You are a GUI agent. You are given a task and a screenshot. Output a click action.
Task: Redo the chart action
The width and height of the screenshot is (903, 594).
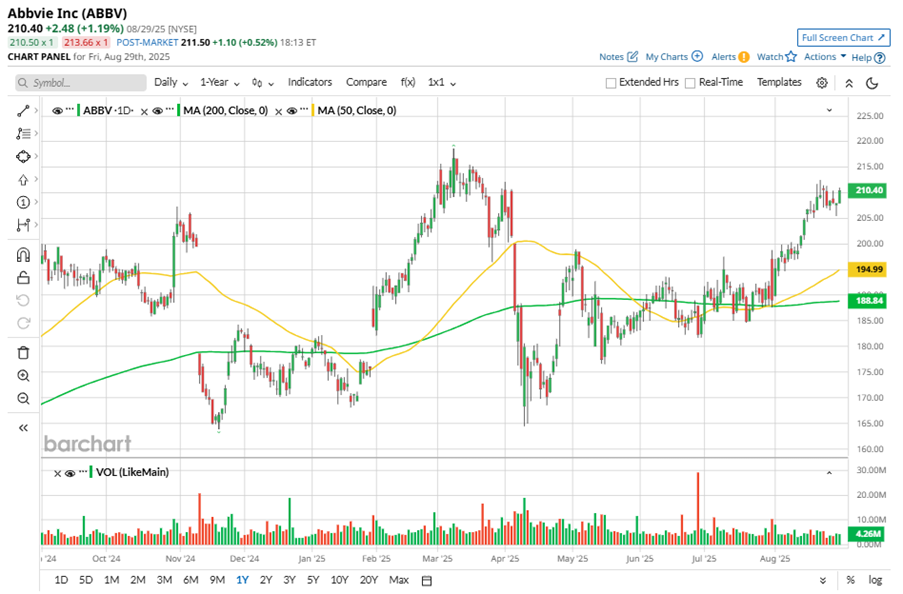pyautogui.click(x=23, y=323)
